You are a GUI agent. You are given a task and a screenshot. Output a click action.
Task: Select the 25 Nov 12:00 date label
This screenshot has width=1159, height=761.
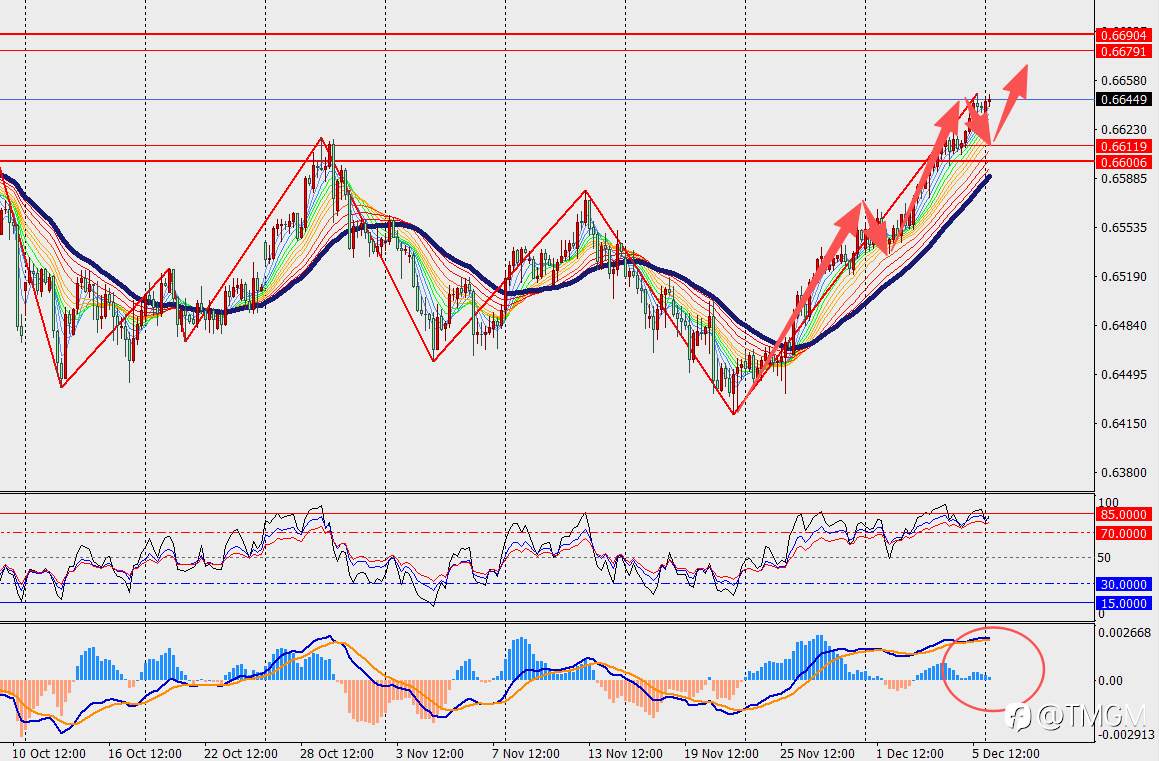click(x=818, y=754)
